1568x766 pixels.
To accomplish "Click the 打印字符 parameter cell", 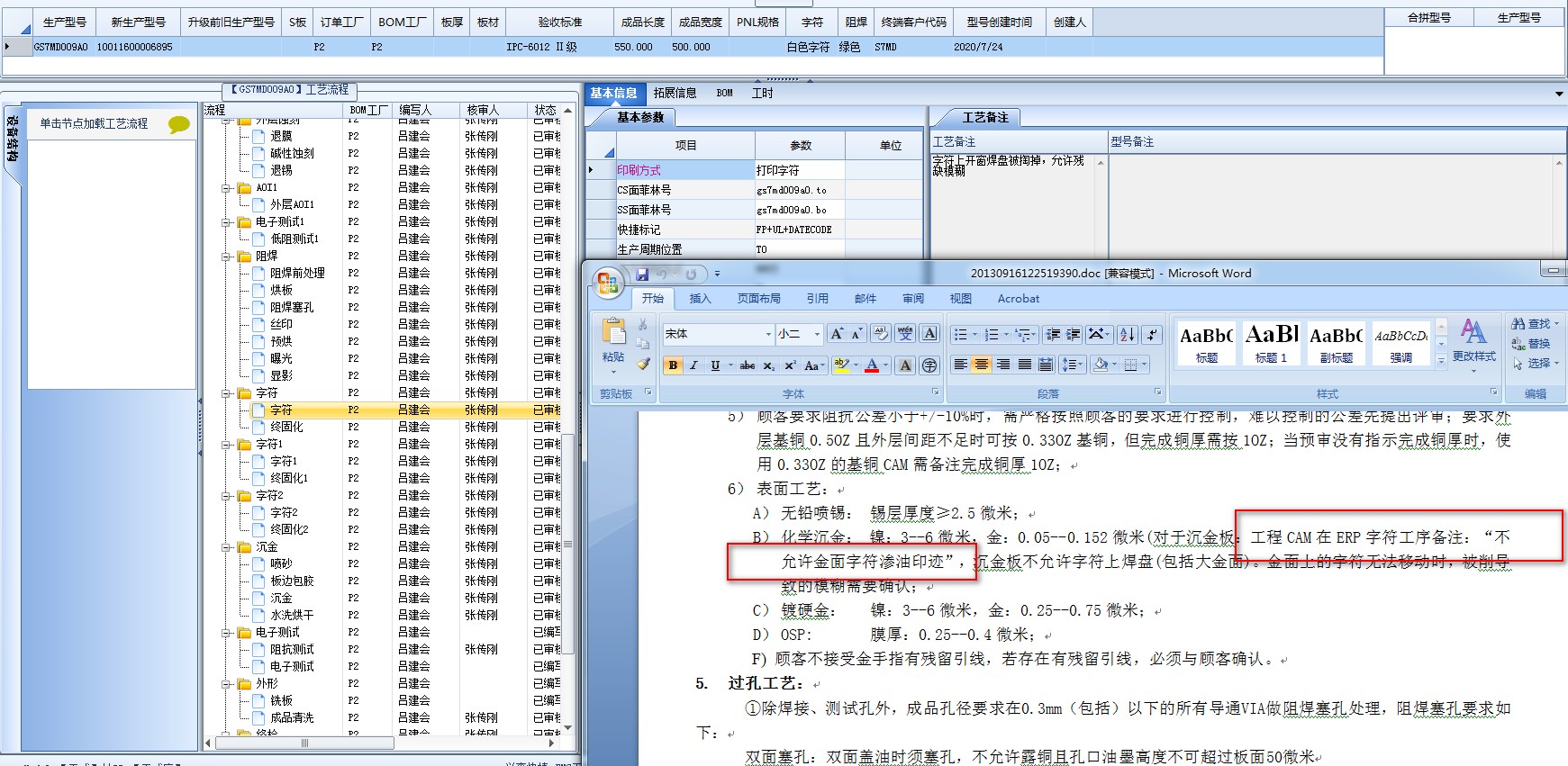I will 800,170.
